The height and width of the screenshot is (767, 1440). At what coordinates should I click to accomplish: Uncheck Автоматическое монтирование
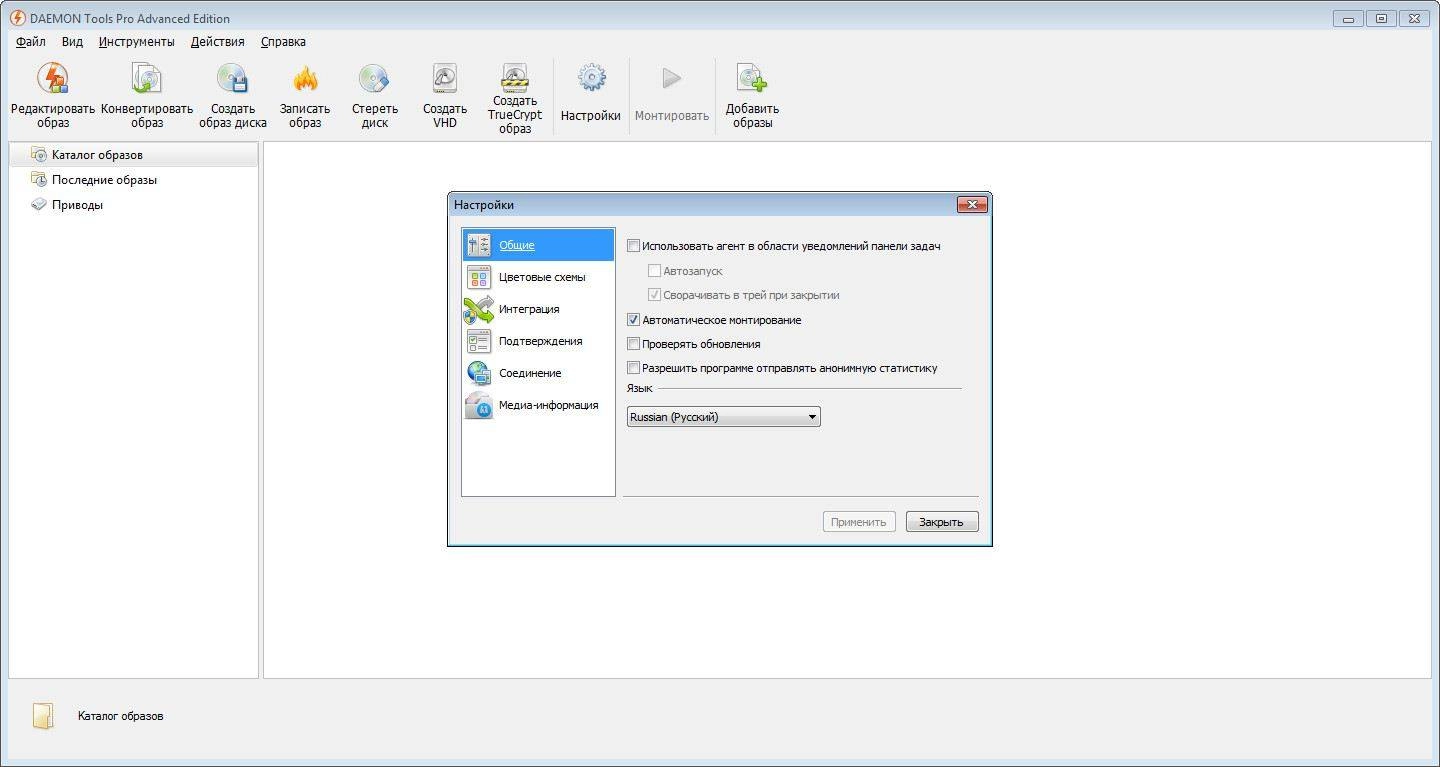[633, 320]
